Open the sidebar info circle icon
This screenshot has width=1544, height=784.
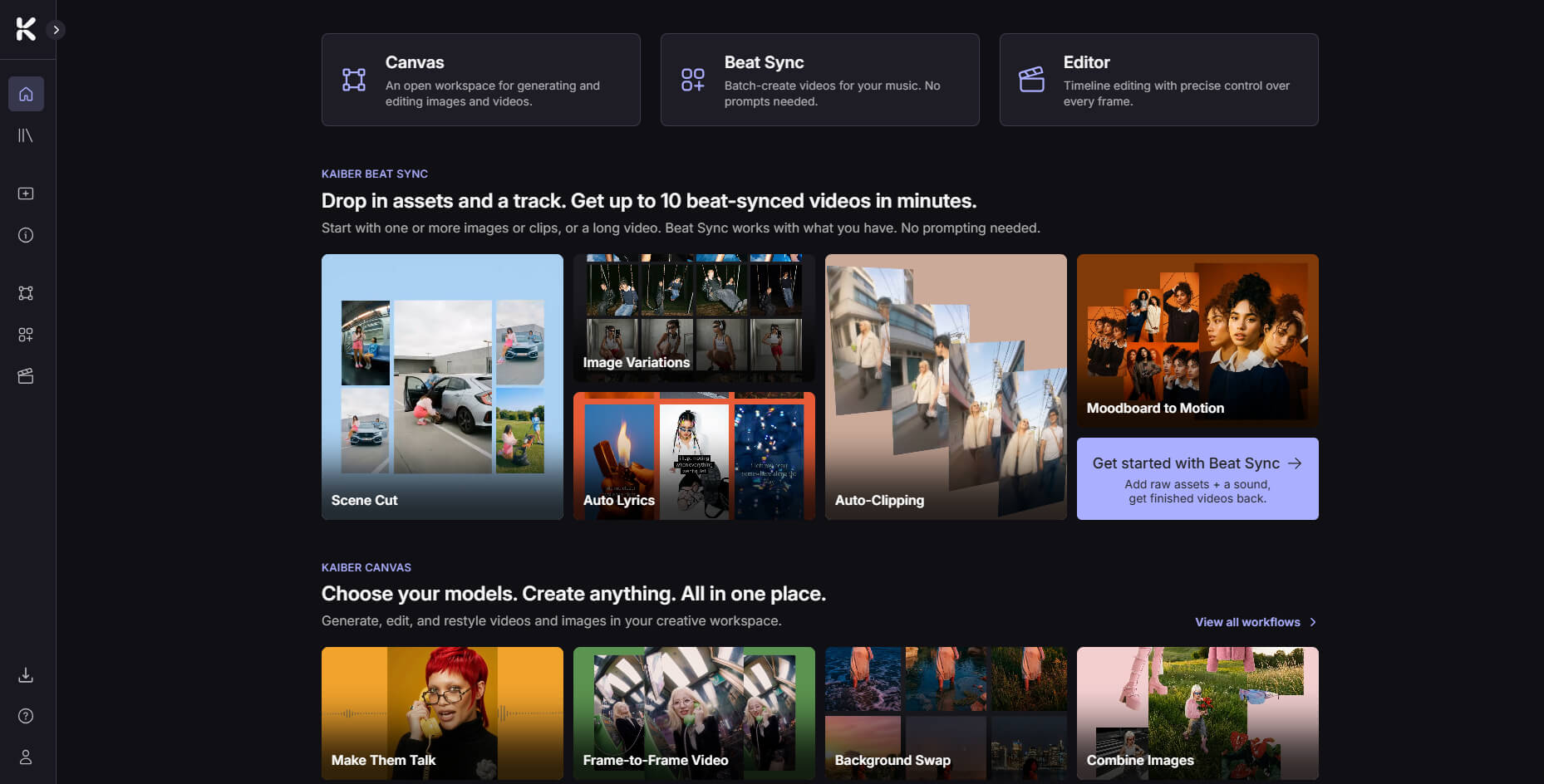[x=26, y=235]
